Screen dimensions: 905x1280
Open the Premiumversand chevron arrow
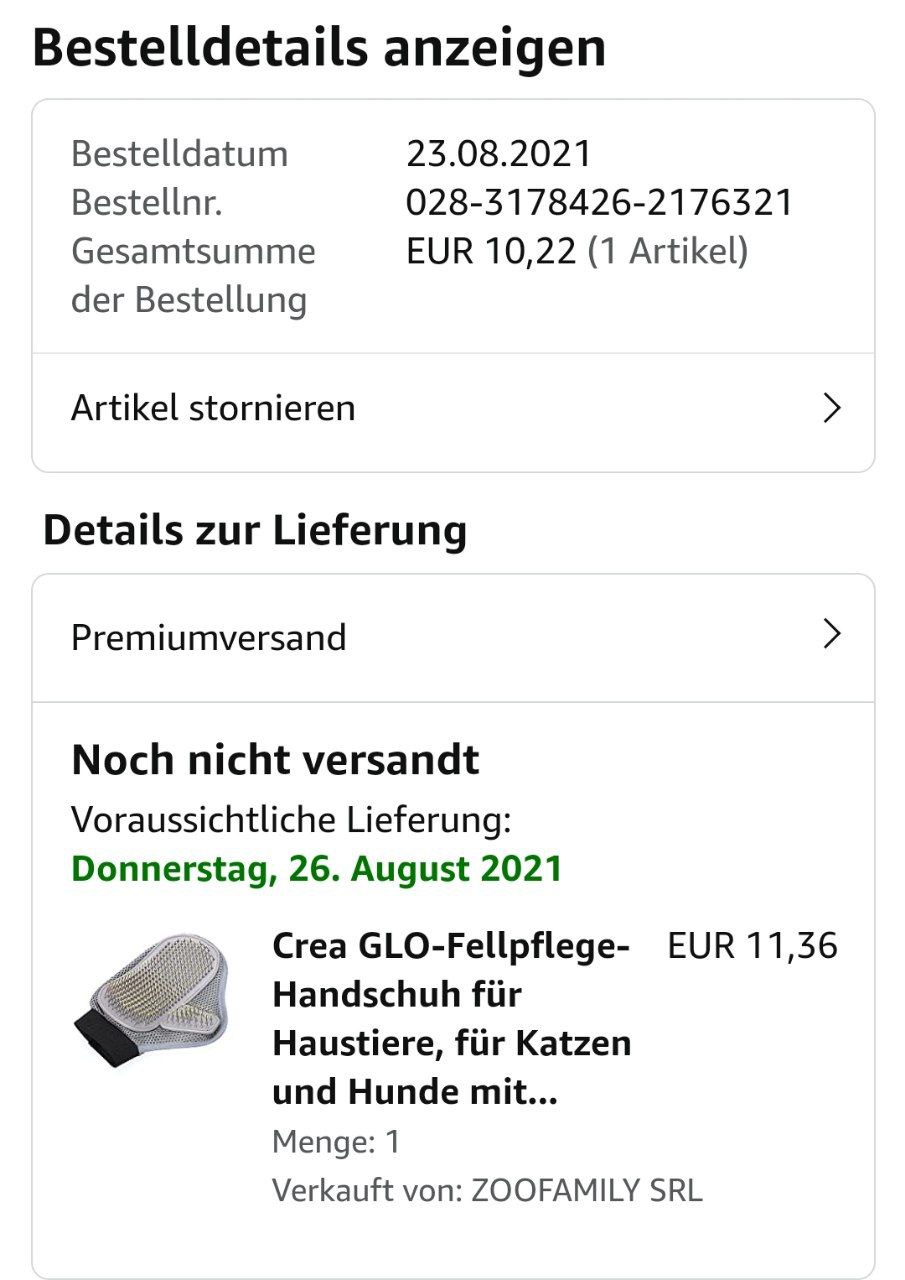pyautogui.click(x=831, y=634)
